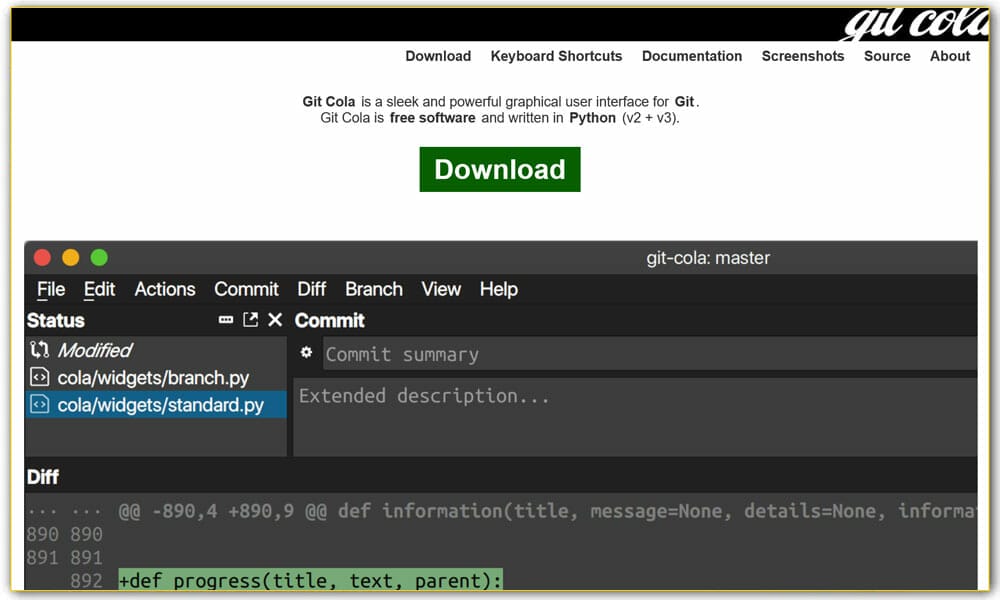Viewport: 1000px width, 600px height.
Task: Open the Actions menu
Action: click(165, 289)
